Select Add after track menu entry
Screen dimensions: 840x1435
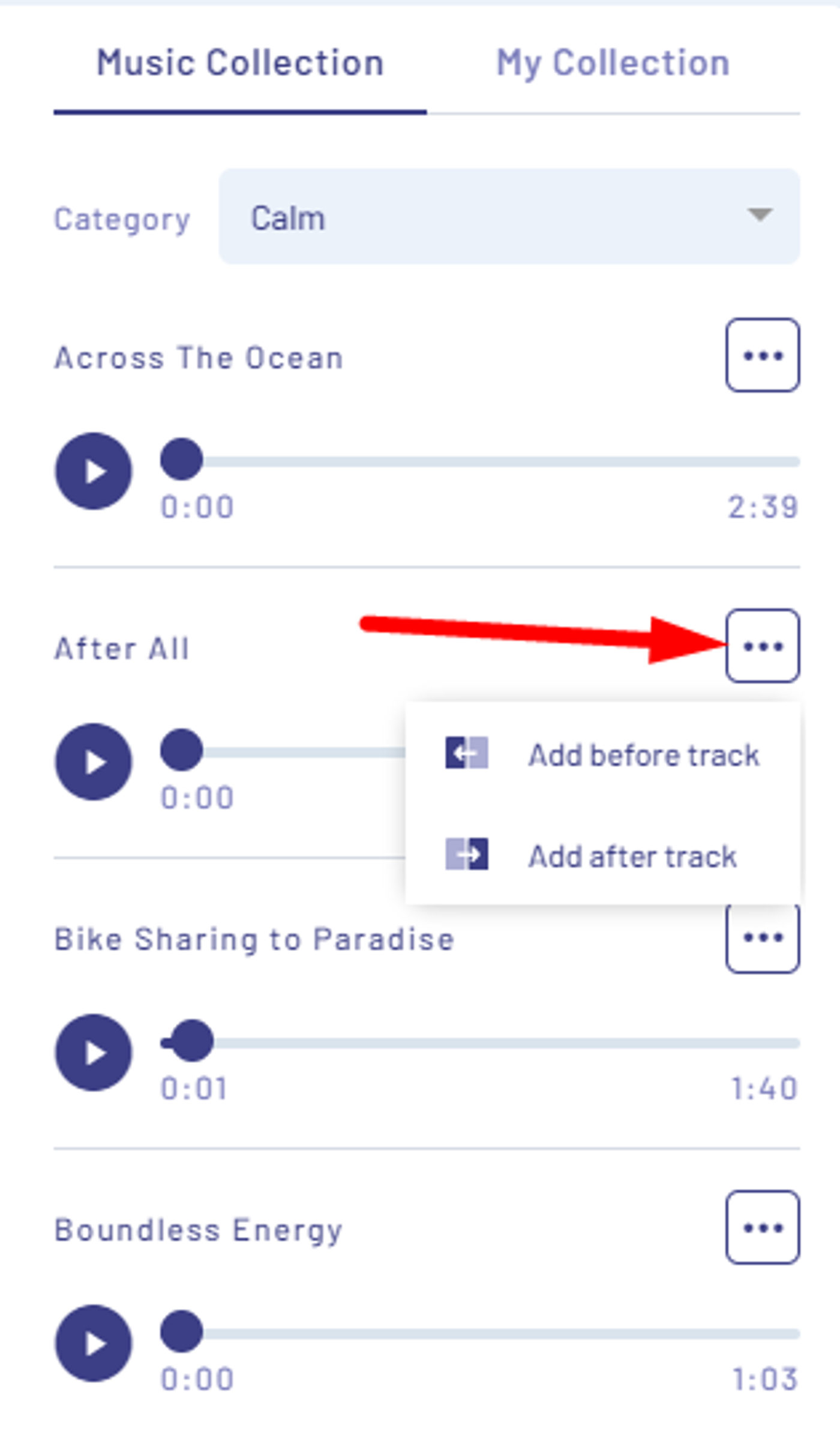632,856
